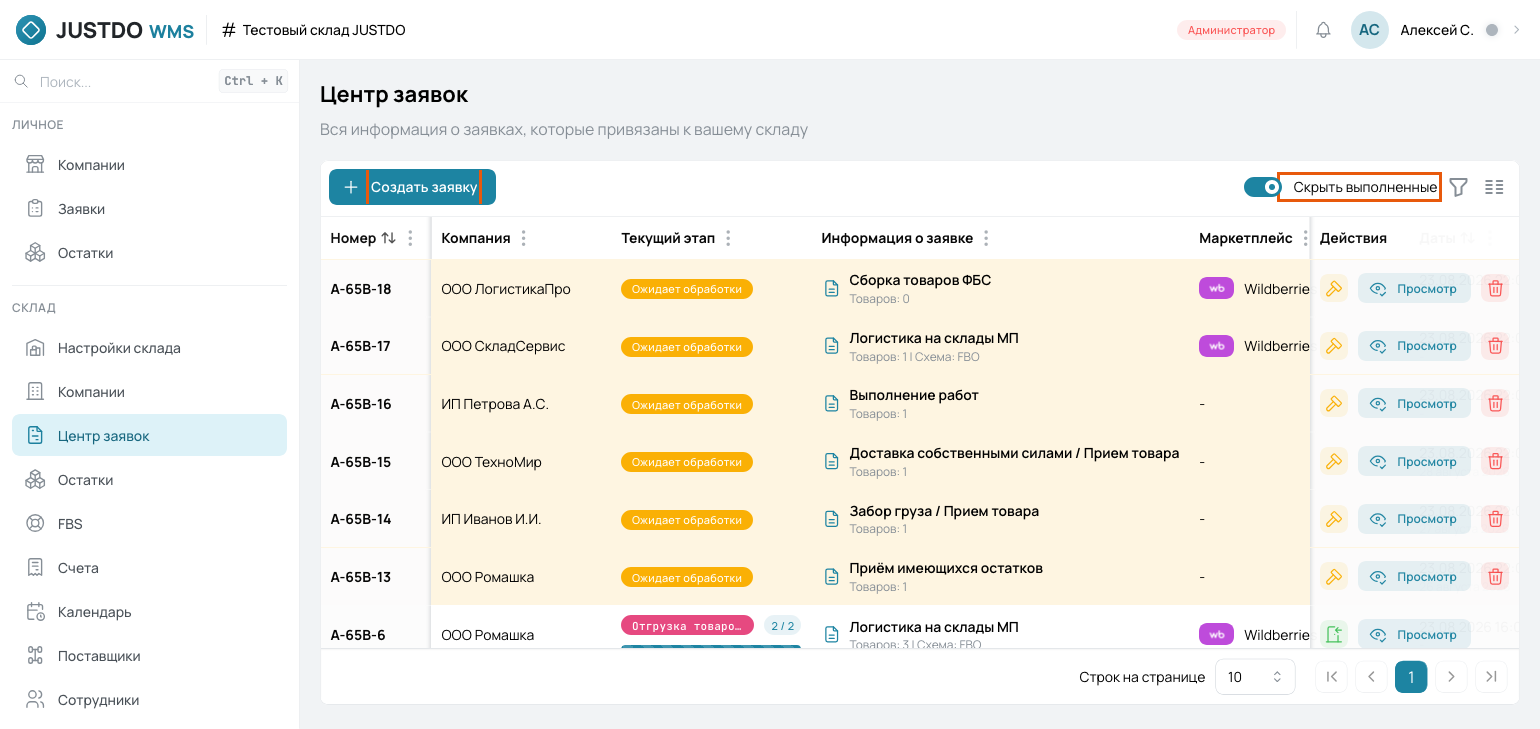The height and width of the screenshot is (729, 1540).
Task: Click 'Просмотр' for request A-65B-16
Action: tap(1414, 404)
